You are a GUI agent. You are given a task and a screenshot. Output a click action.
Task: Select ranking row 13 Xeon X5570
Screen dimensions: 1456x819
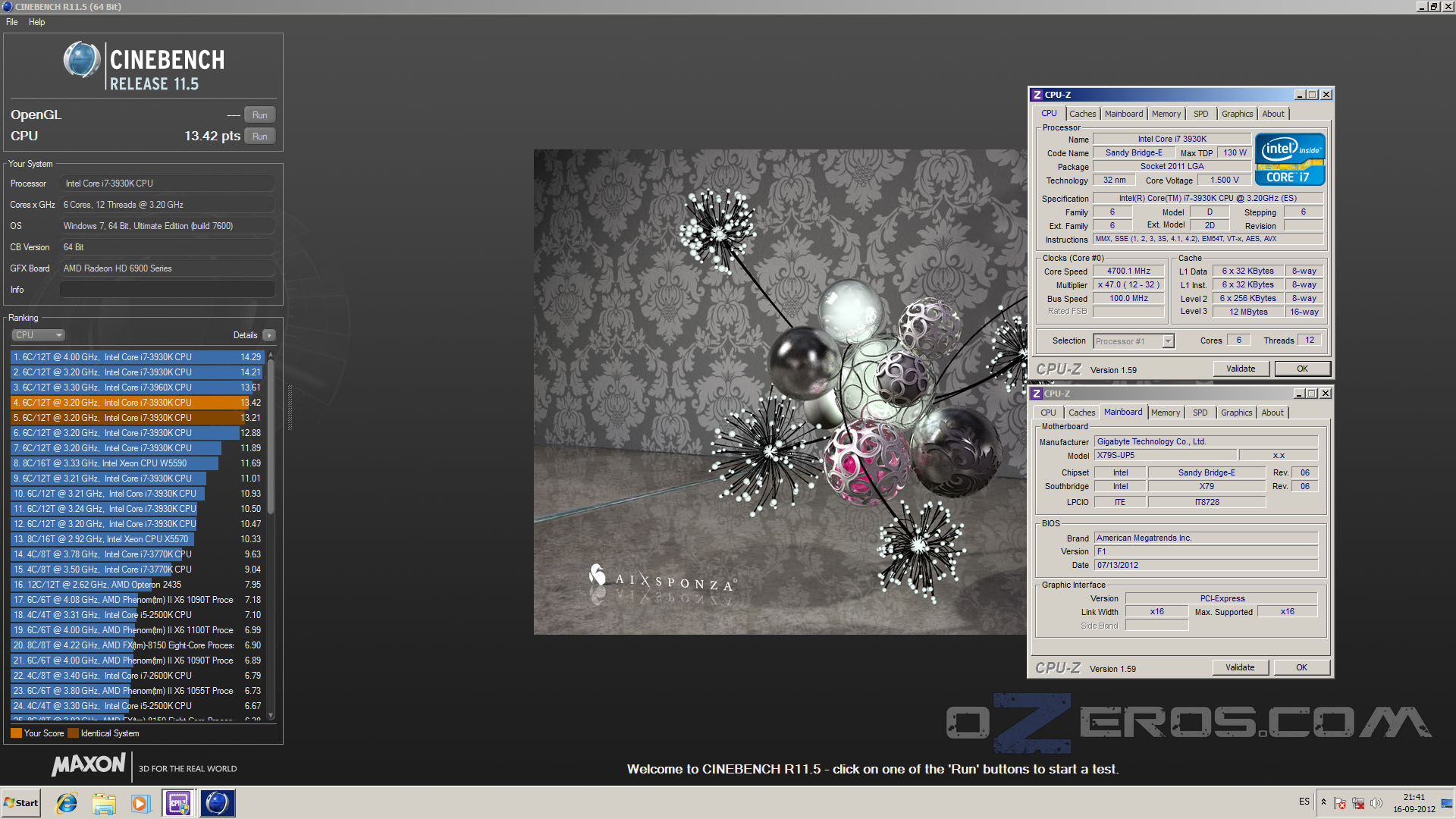pos(136,539)
